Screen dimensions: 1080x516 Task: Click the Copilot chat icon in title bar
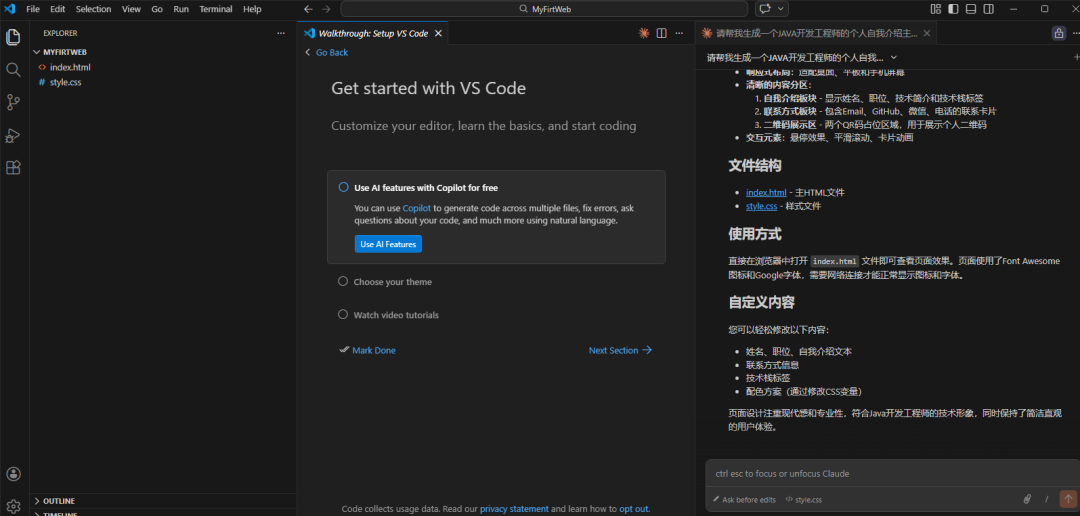765,9
